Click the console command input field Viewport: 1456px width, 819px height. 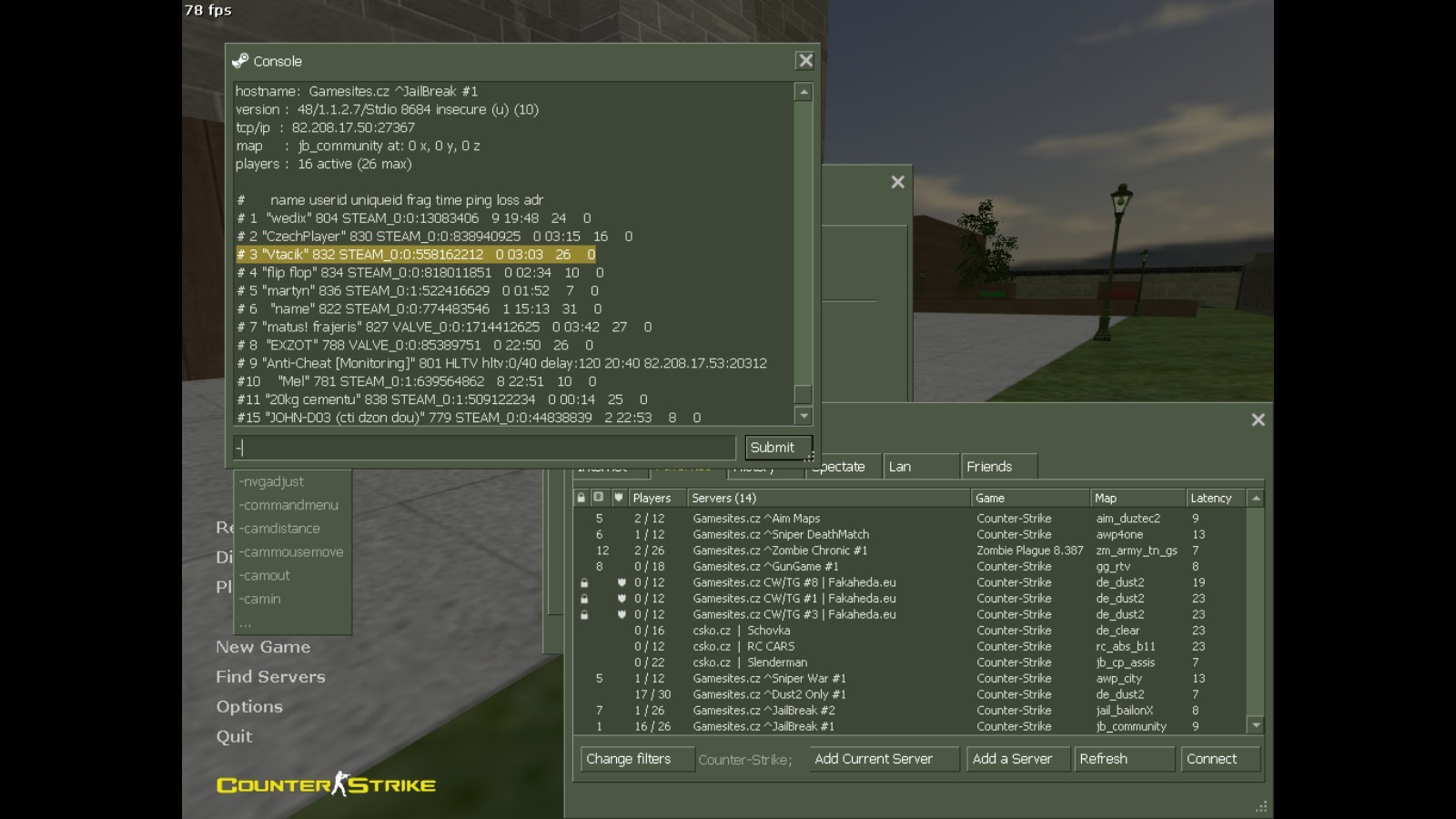click(484, 448)
